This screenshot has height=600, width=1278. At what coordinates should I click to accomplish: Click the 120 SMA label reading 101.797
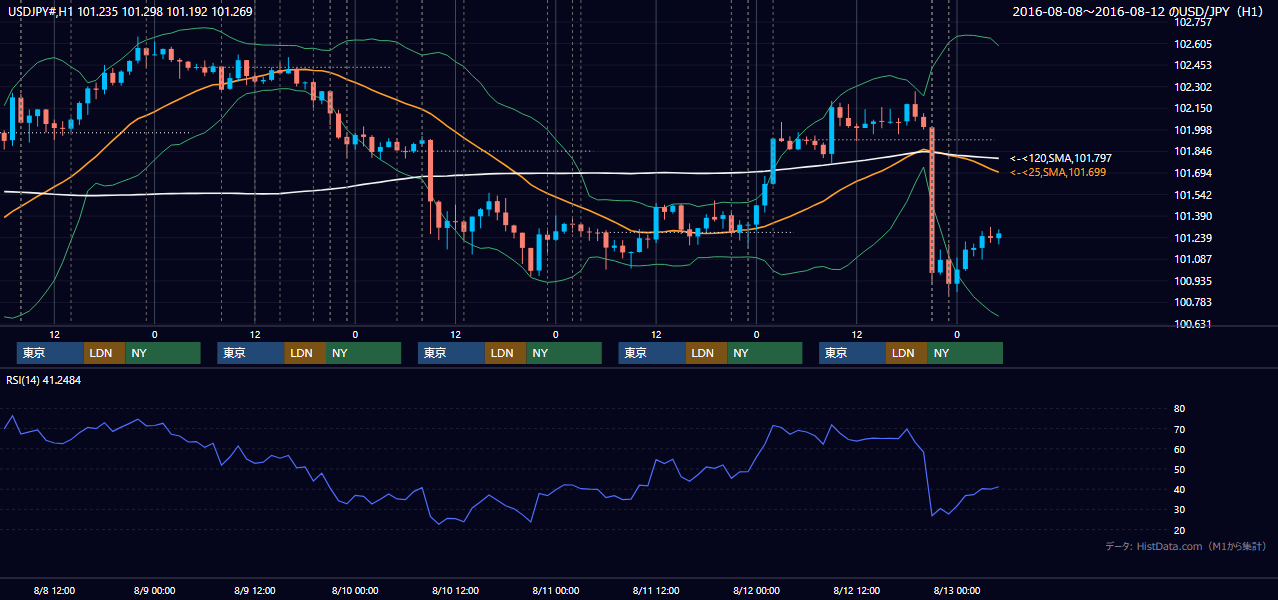[x=1061, y=158]
